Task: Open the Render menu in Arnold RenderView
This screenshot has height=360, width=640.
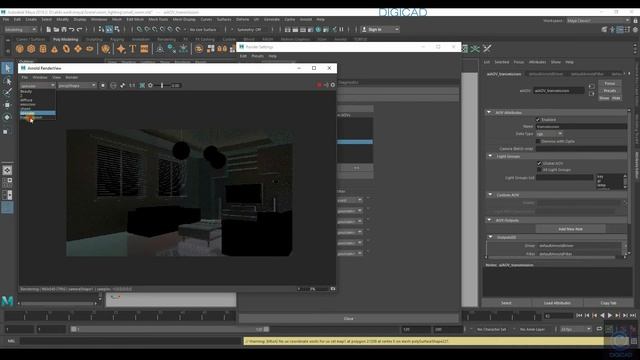Action: pyautogui.click(x=71, y=77)
